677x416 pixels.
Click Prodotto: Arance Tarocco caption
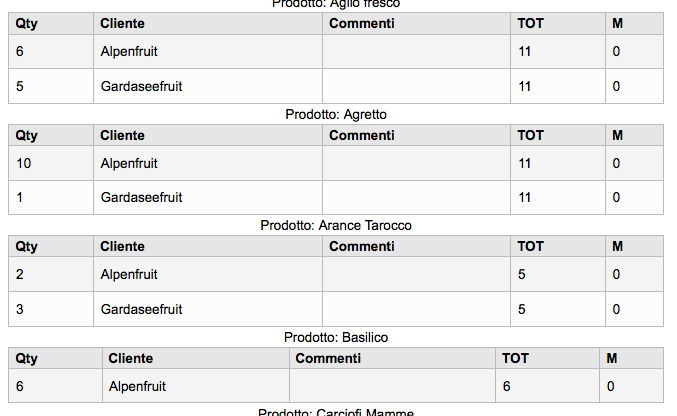[x=336, y=225]
